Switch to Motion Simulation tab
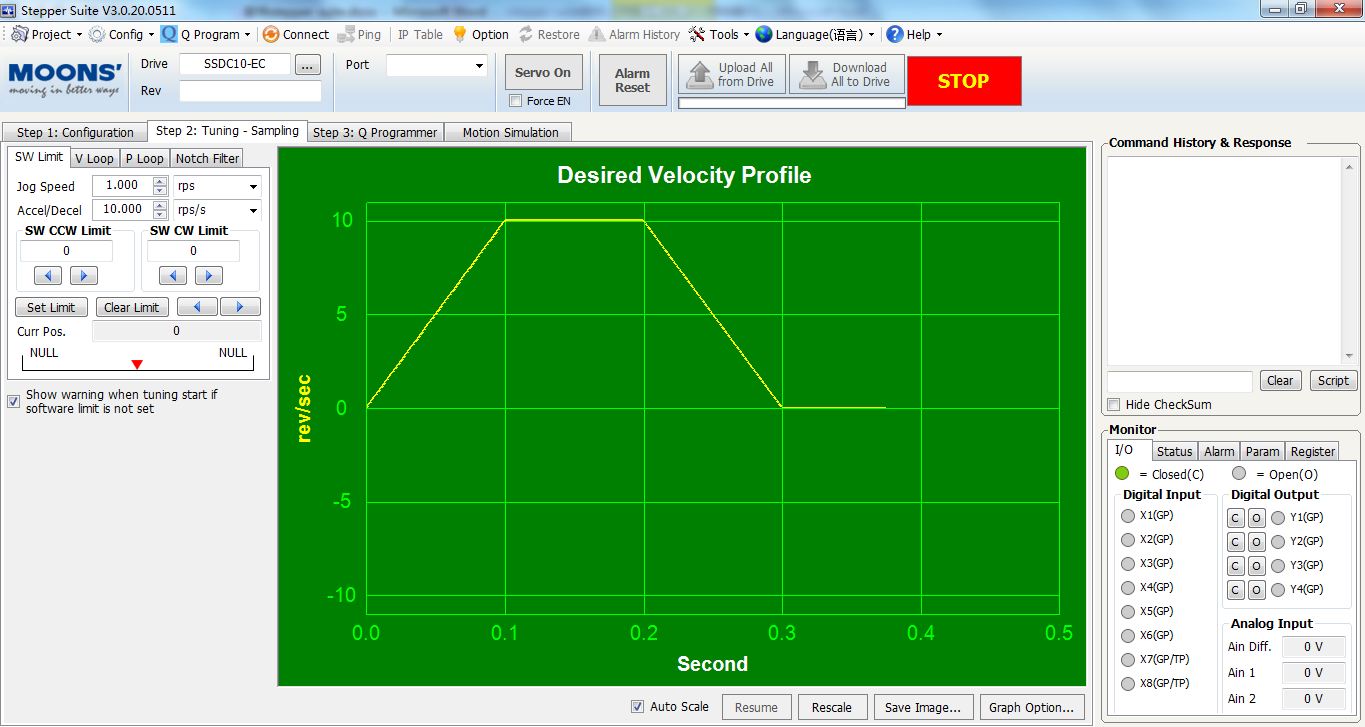Screen dimensions: 1365x727 (510, 132)
